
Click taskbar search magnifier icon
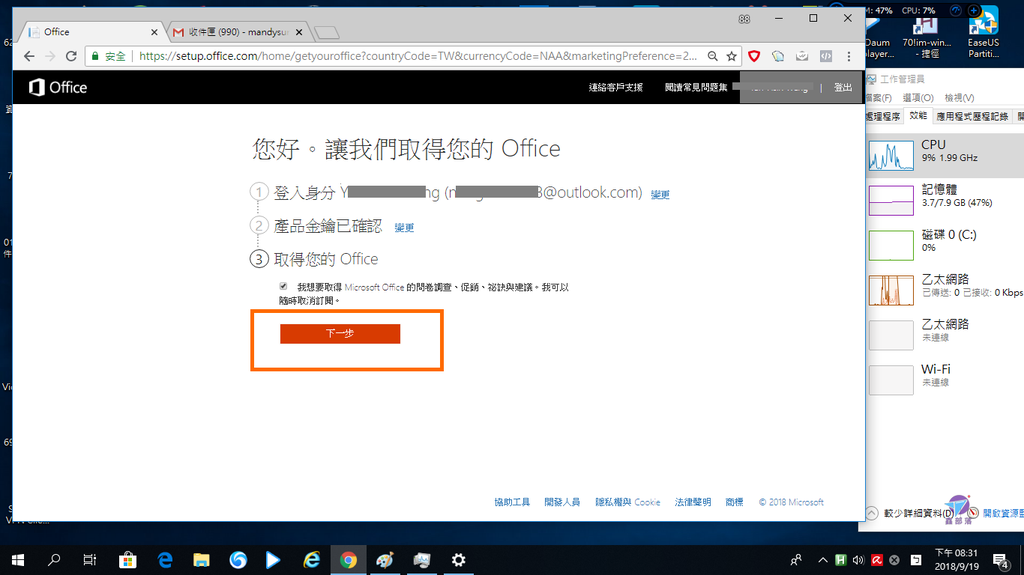pos(54,560)
